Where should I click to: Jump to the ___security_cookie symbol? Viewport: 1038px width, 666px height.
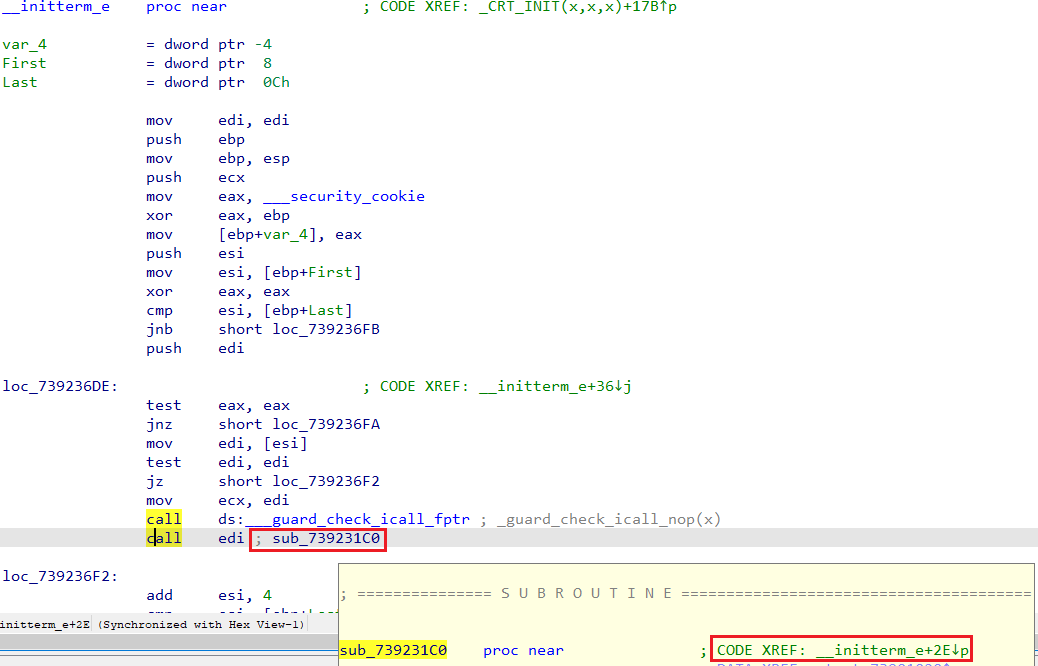tap(344, 197)
